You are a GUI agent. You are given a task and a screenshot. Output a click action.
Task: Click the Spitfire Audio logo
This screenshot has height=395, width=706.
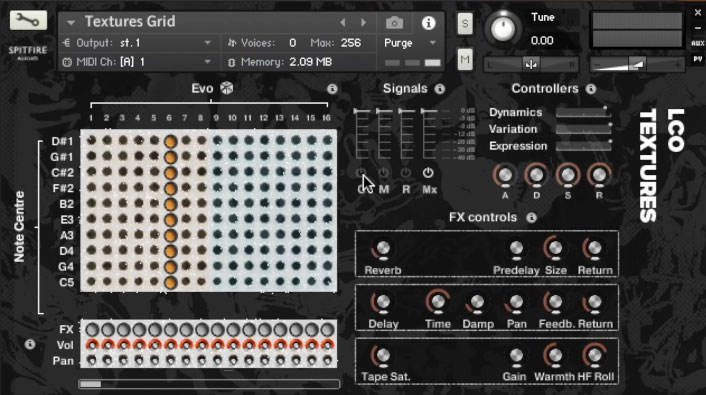tap(27, 52)
